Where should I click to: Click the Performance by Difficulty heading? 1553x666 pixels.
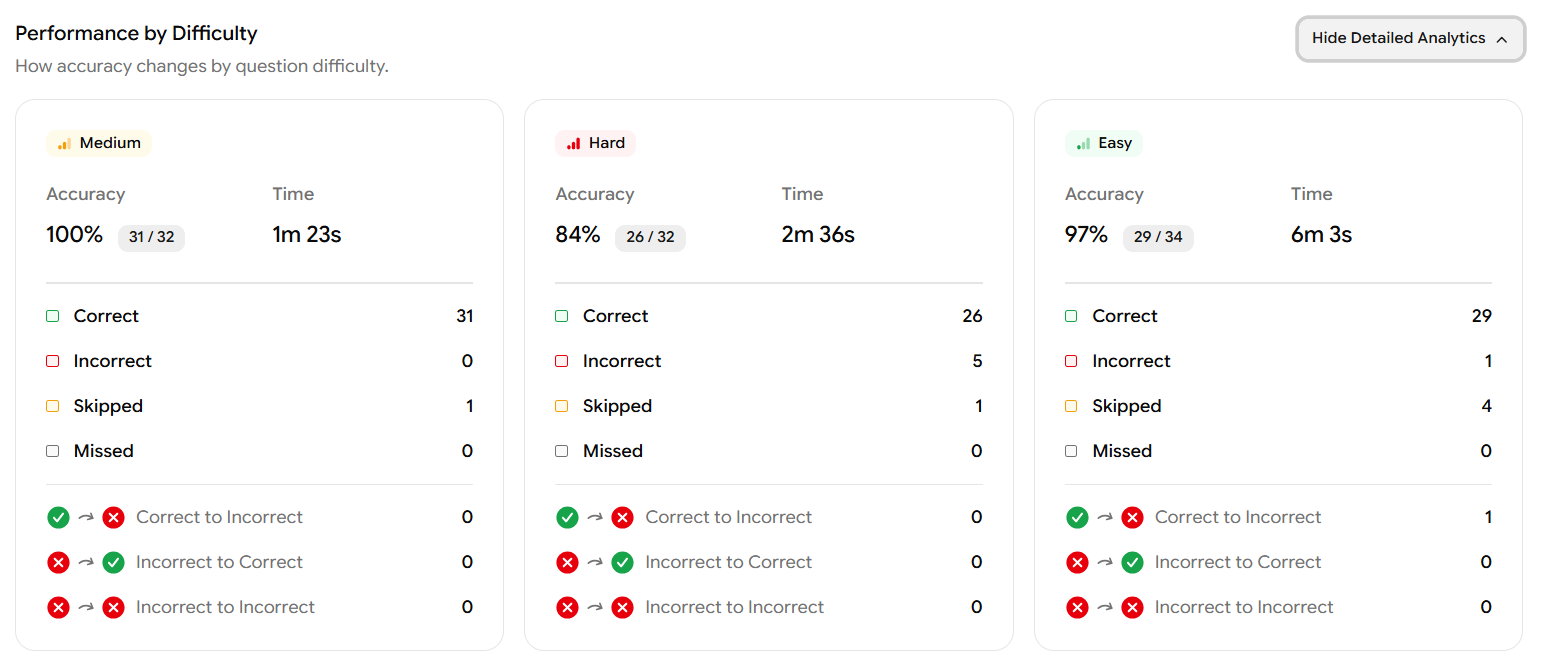(x=136, y=33)
